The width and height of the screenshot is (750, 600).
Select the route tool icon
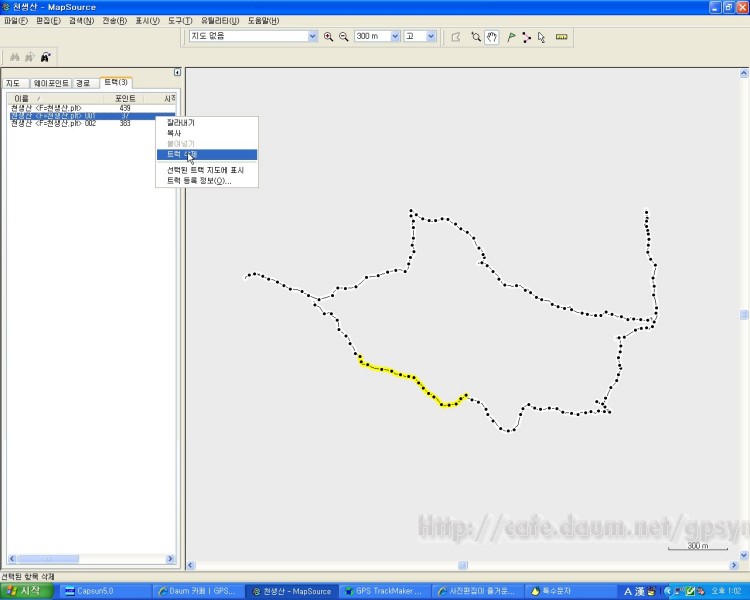[x=526, y=37]
